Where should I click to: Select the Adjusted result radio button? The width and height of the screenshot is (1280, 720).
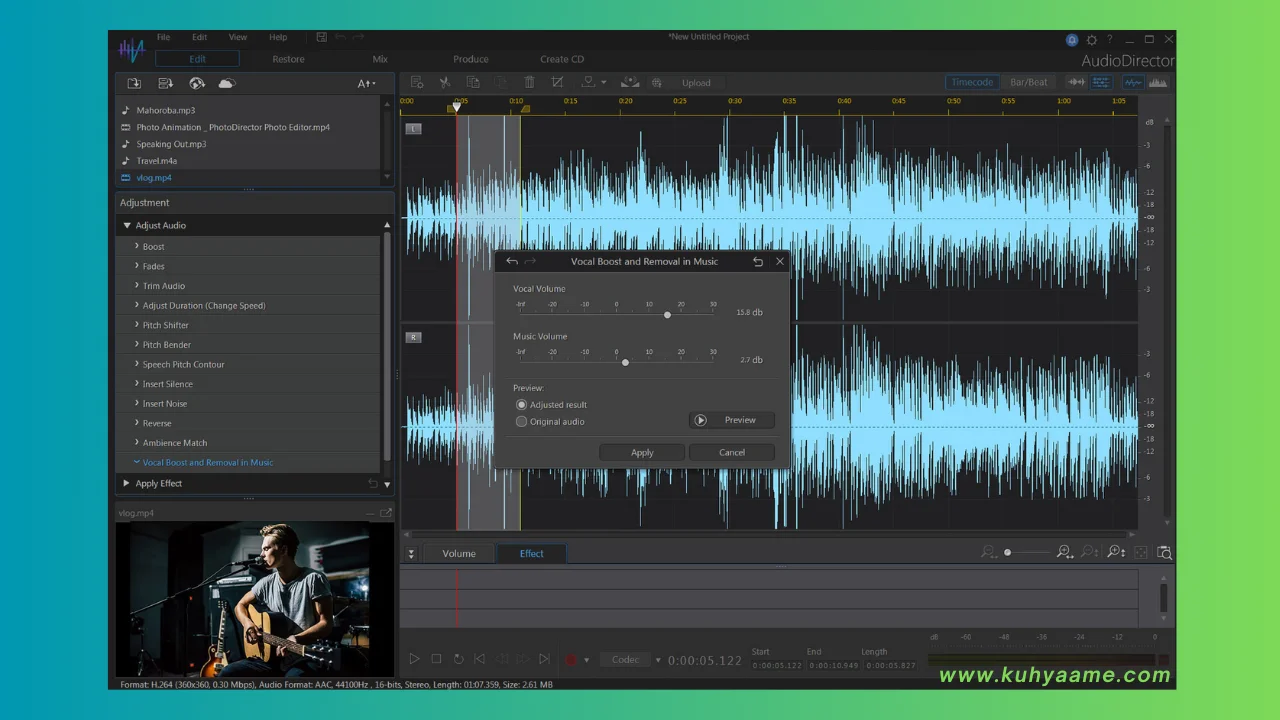point(521,405)
